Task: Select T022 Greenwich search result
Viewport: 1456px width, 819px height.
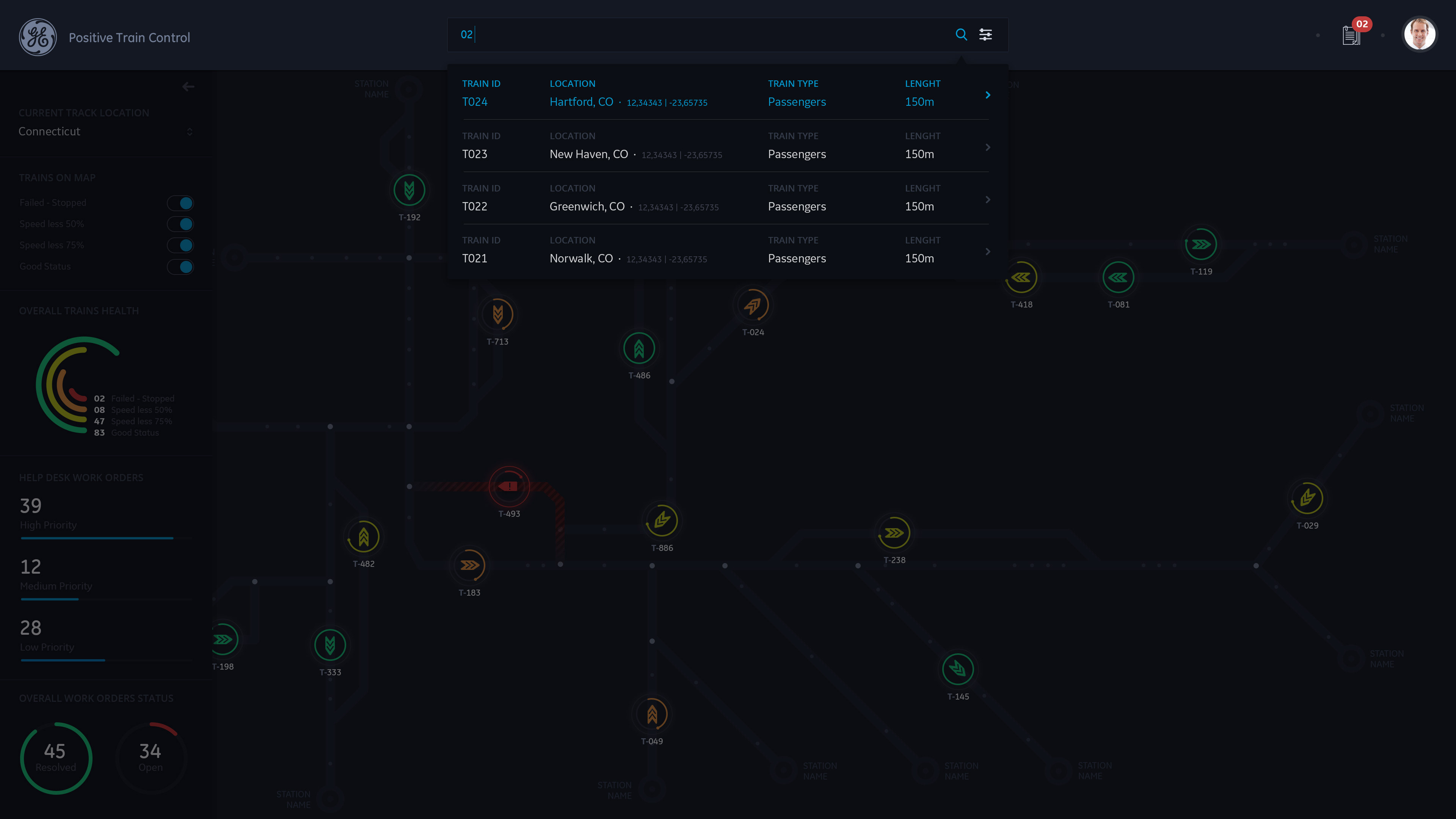Action: (726, 198)
